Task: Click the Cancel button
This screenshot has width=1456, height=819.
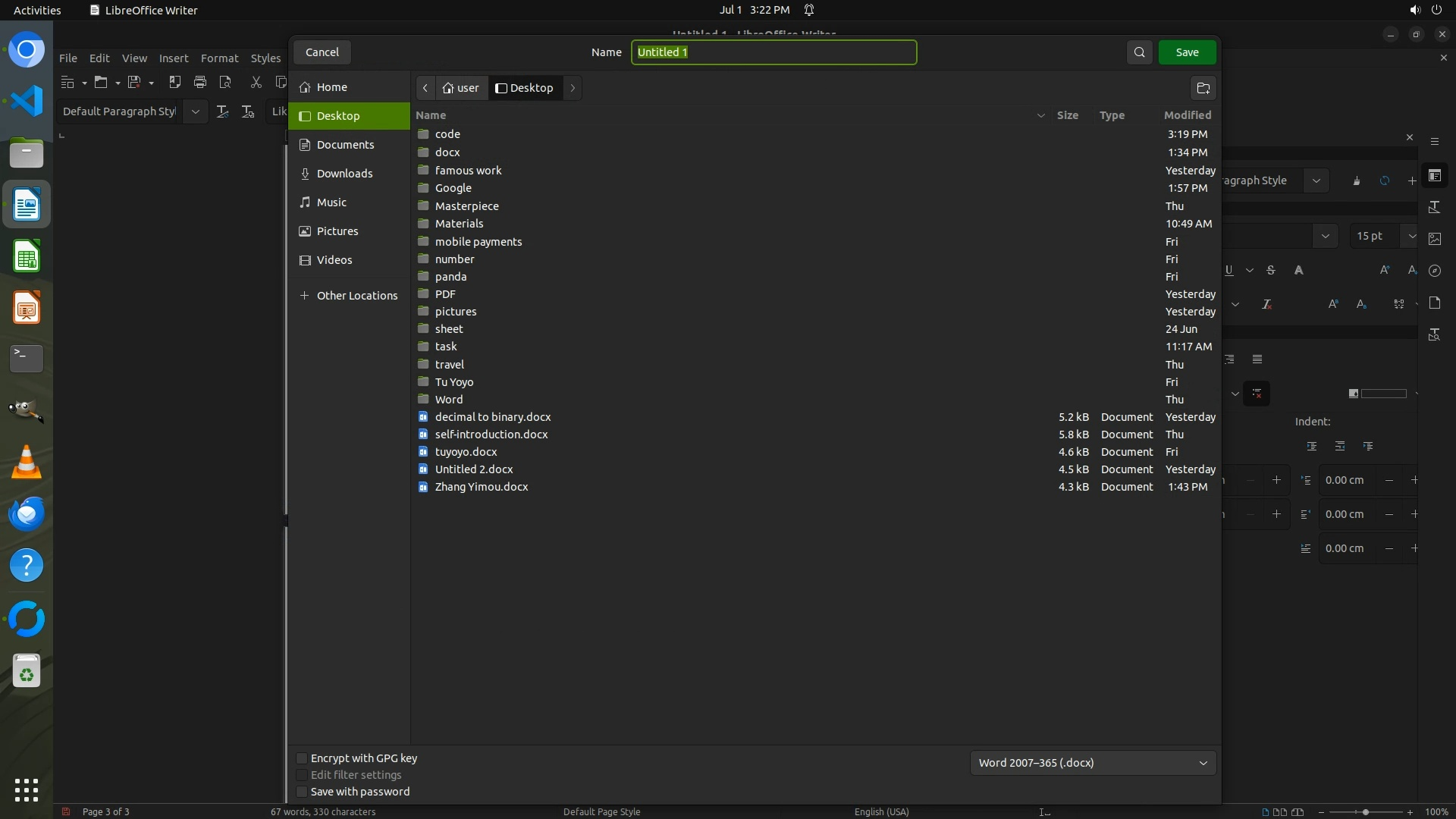Action: (322, 52)
